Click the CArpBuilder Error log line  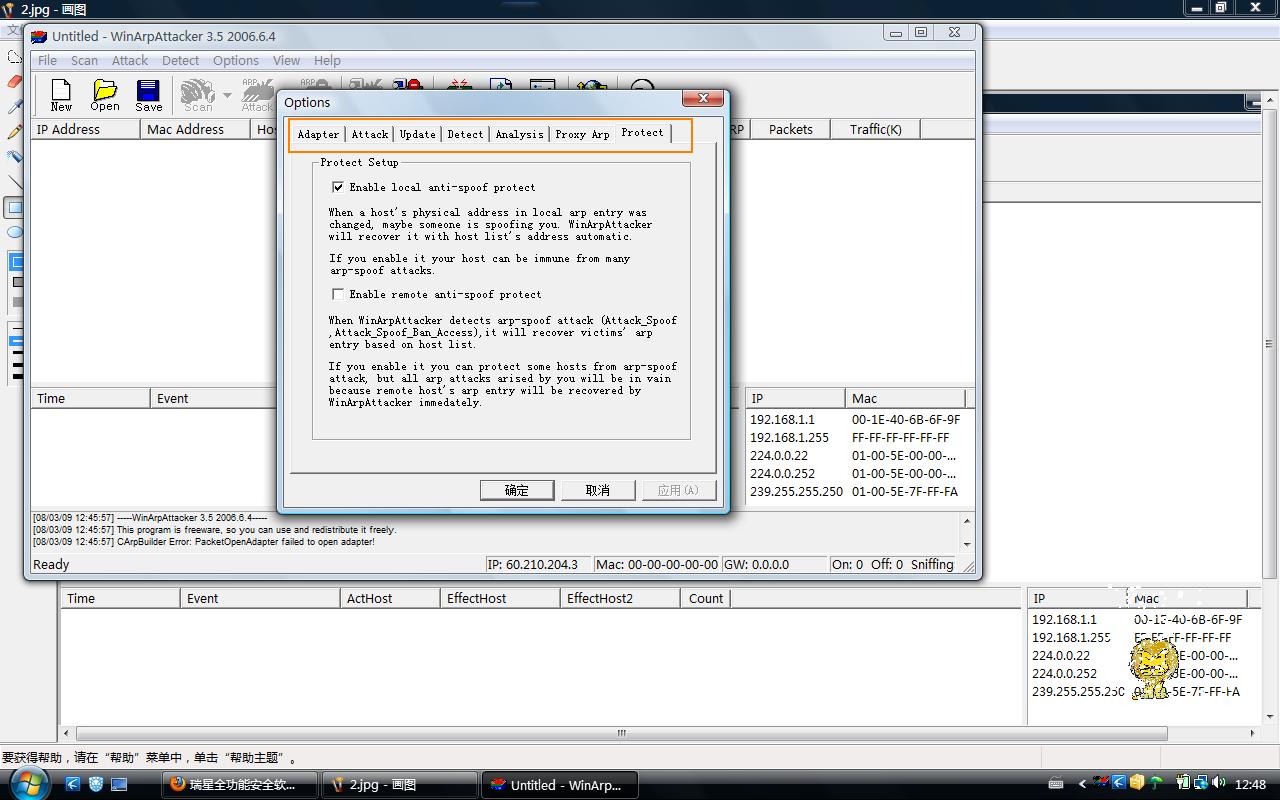[x=204, y=542]
